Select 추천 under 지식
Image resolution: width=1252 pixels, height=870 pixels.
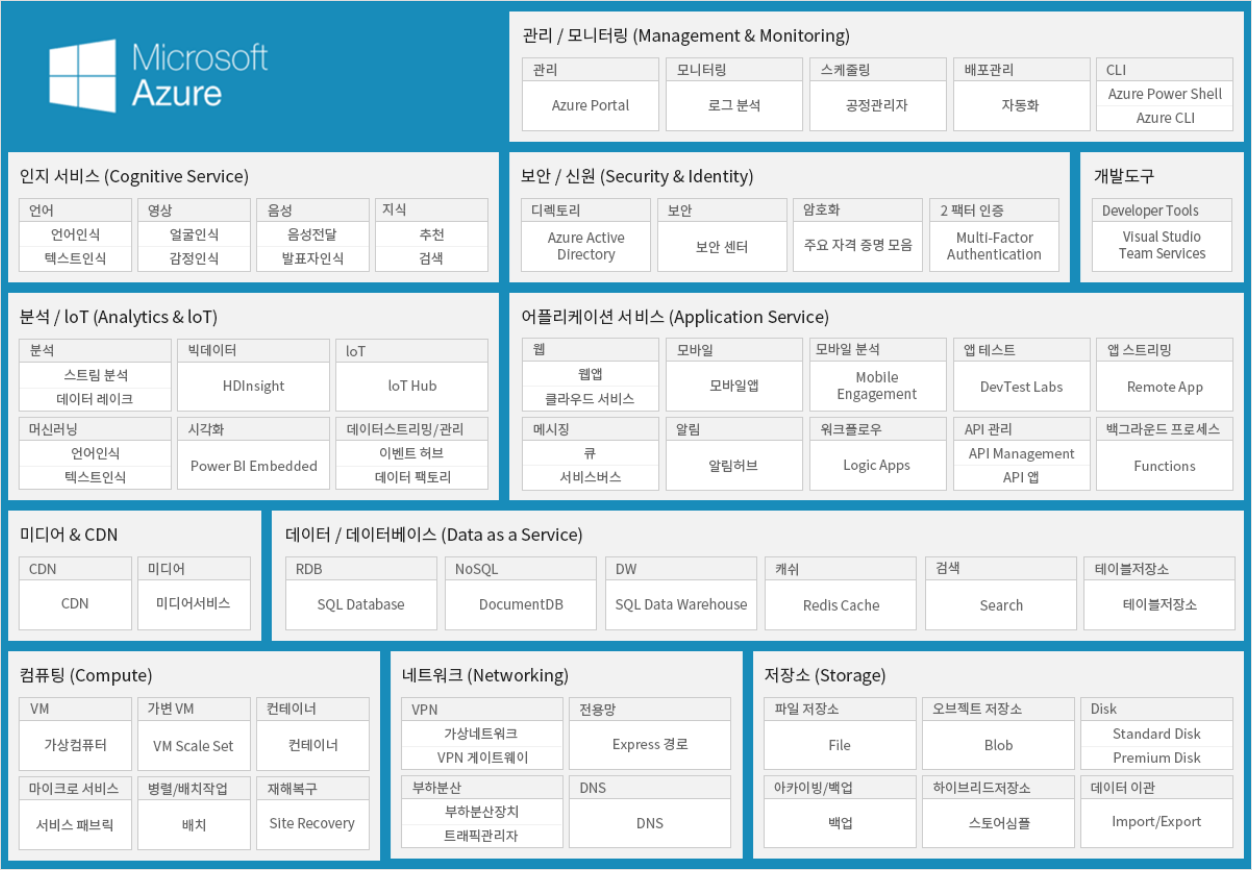click(x=431, y=235)
